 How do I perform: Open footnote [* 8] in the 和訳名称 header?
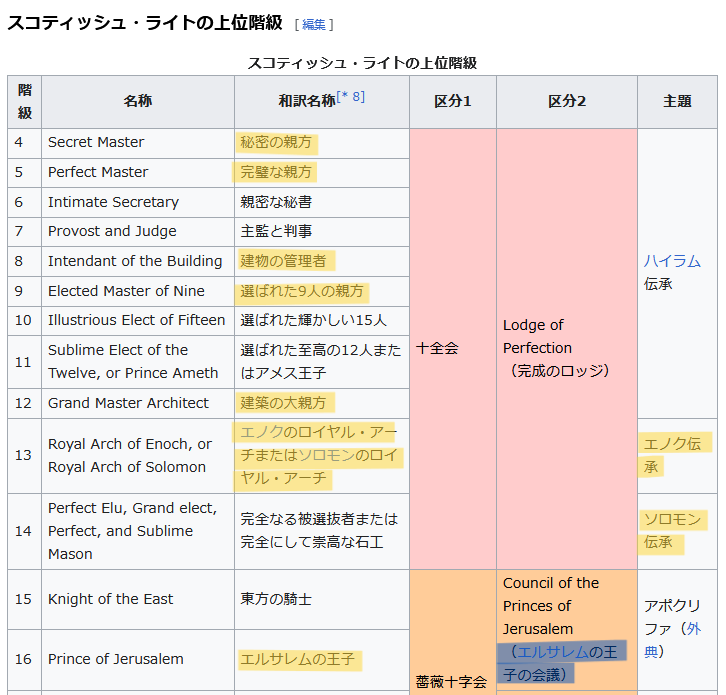point(351,97)
